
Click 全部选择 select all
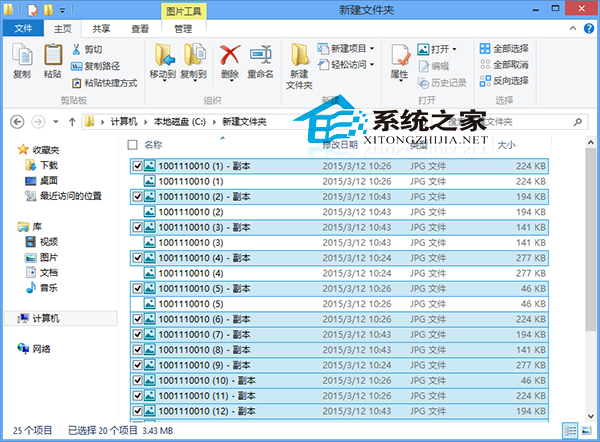pos(504,49)
